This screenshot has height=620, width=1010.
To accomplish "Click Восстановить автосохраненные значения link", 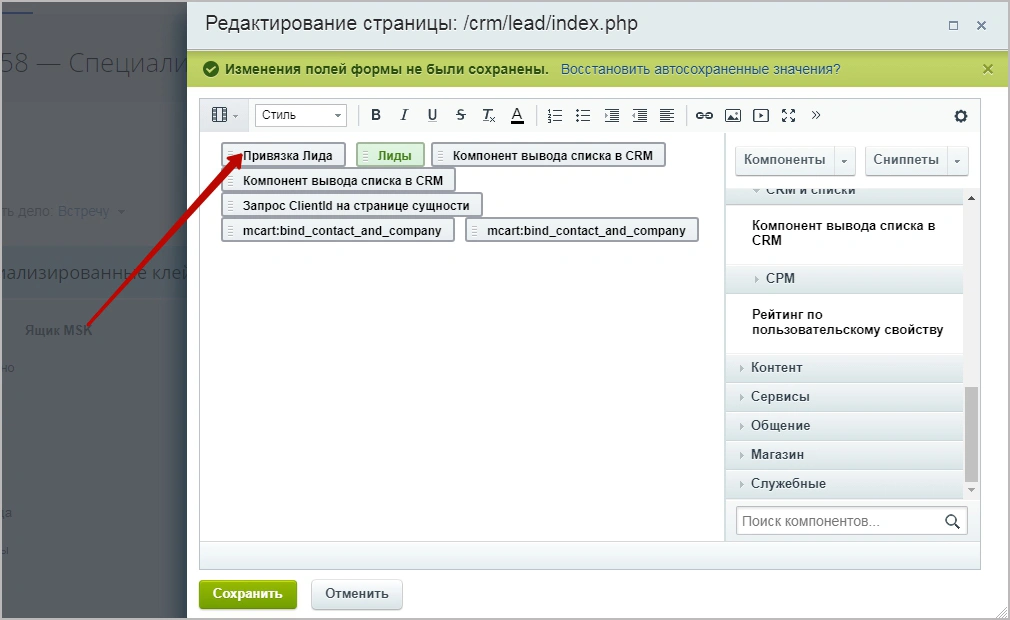I will [701, 69].
